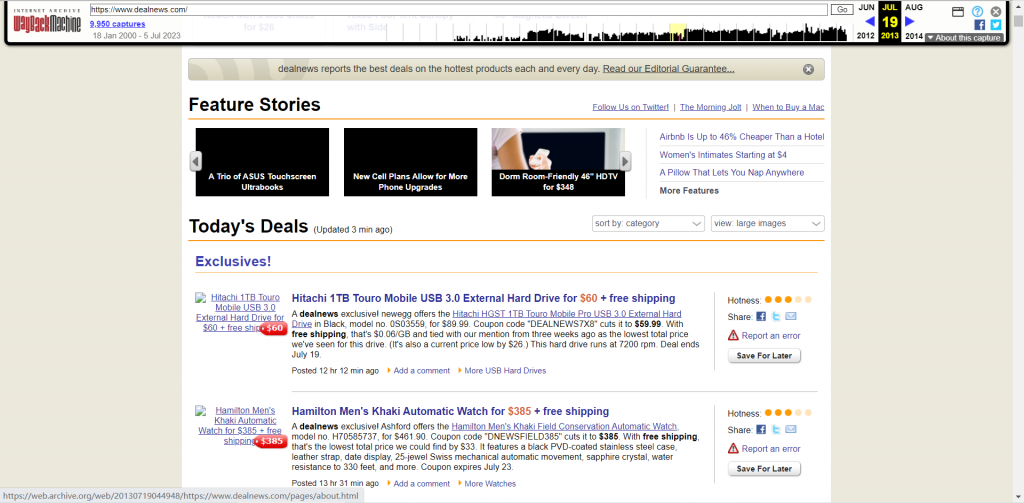Image resolution: width=1024 pixels, height=503 pixels.
Task: Click the Exclusives! section heading
Action: point(232,261)
